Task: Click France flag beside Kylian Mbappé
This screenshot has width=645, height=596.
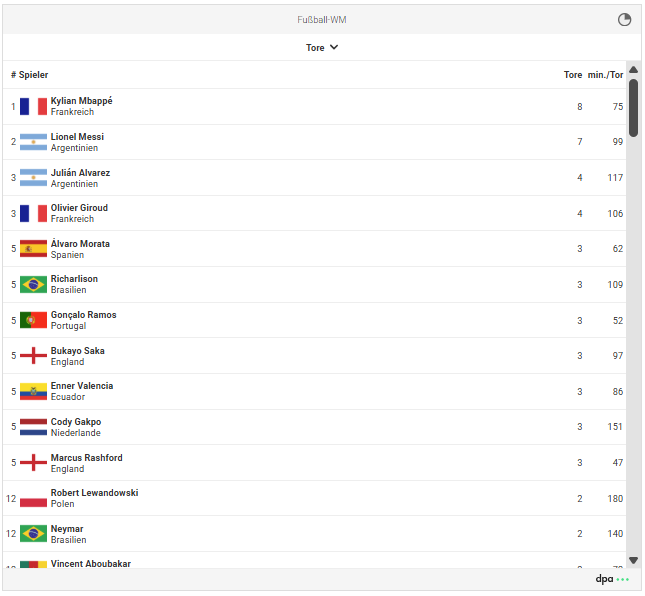Action: (33, 107)
